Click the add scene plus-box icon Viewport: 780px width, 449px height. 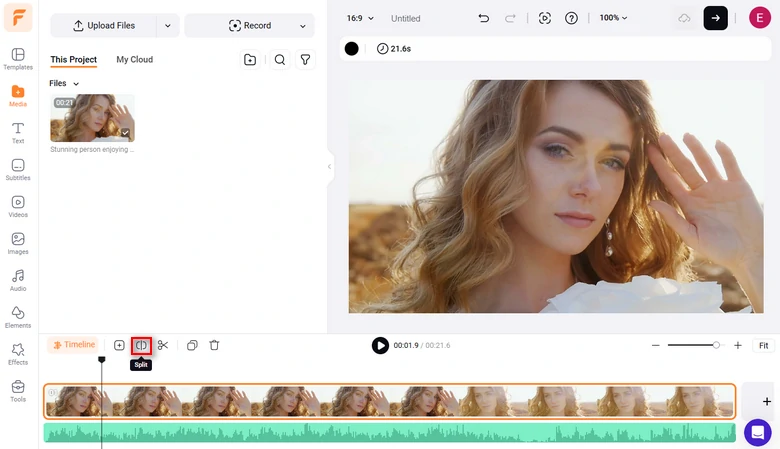pos(119,345)
